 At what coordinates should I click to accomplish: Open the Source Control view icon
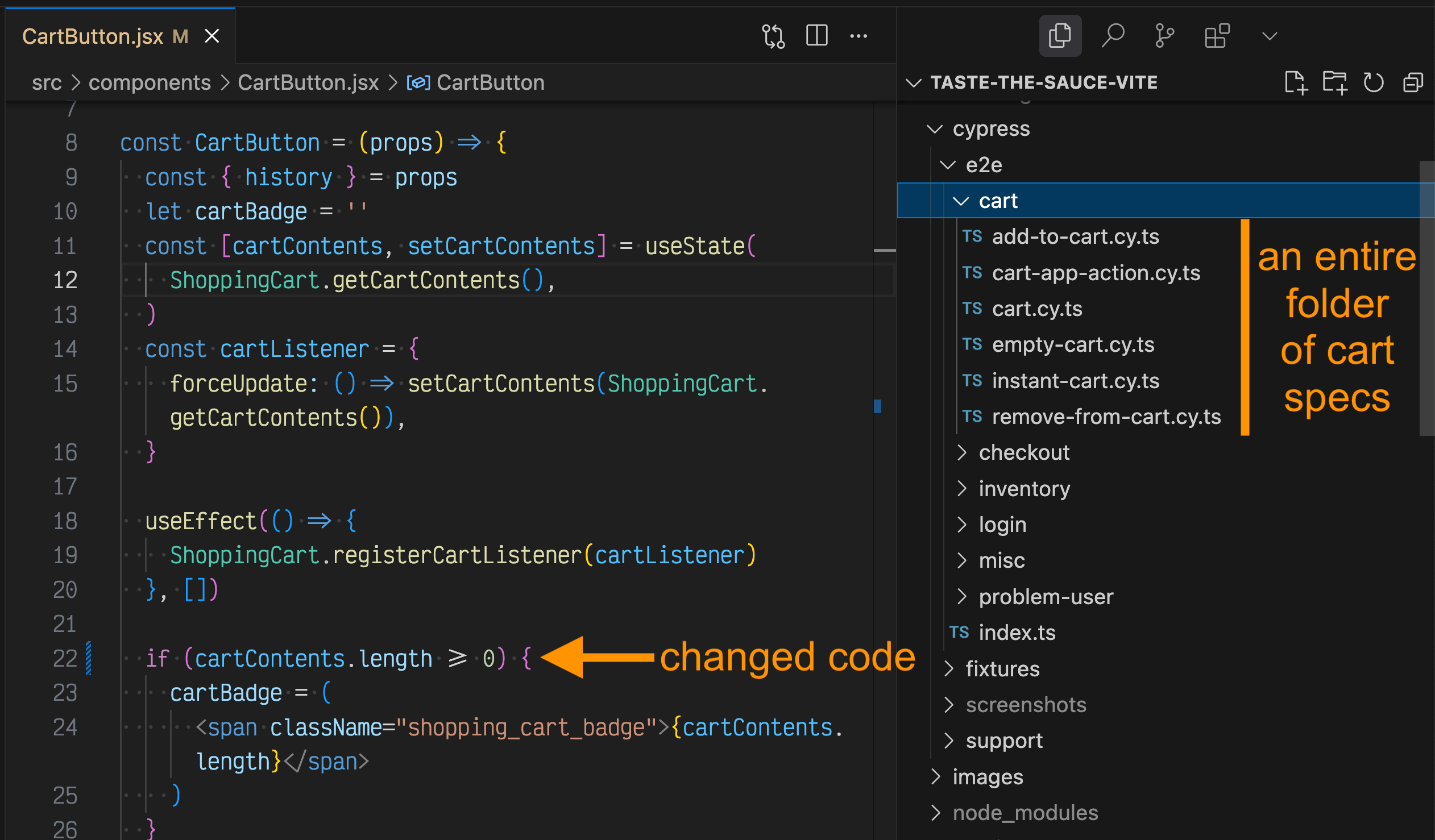(1164, 36)
